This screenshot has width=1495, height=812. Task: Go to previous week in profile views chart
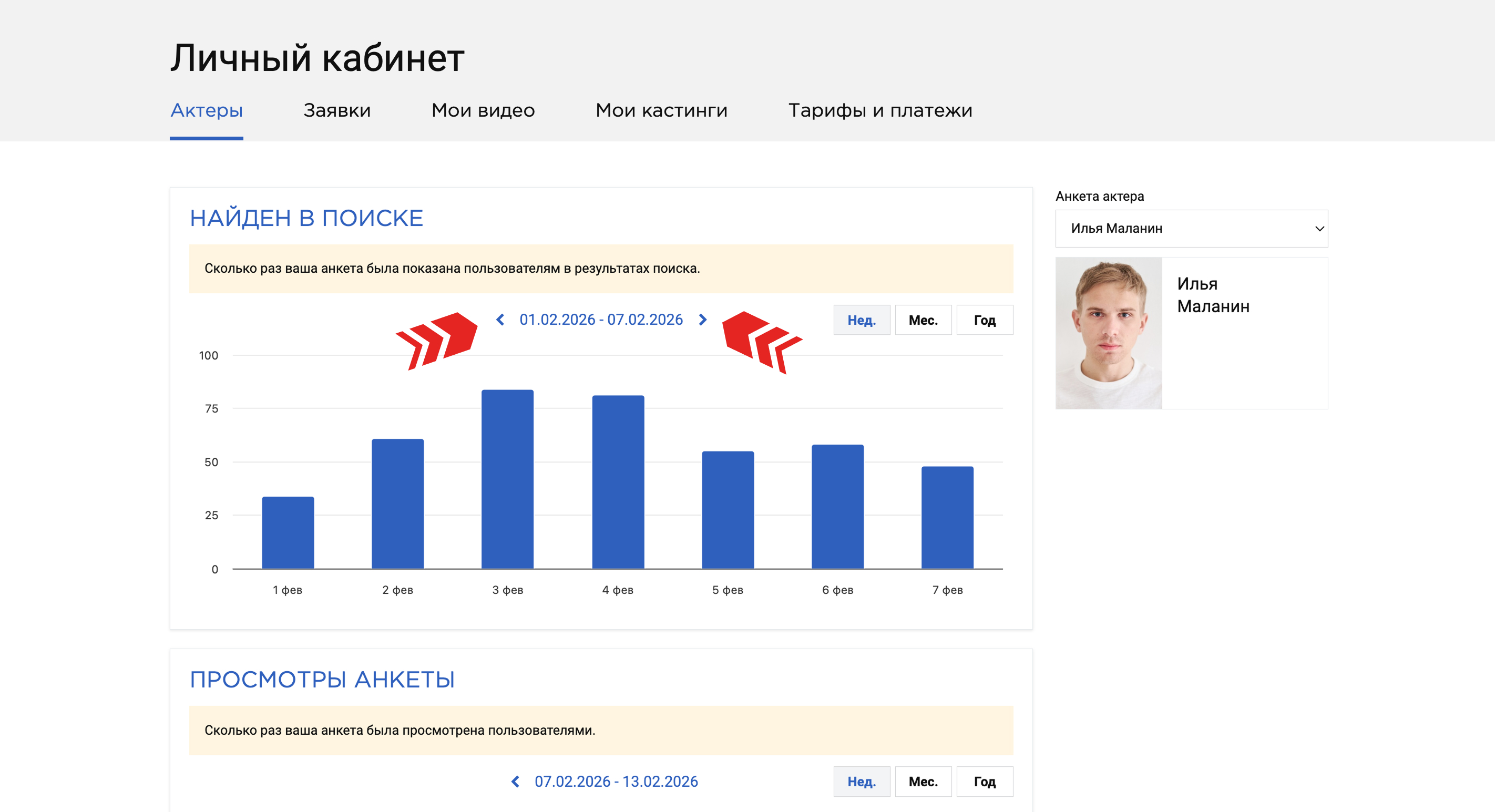[x=515, y=781]
